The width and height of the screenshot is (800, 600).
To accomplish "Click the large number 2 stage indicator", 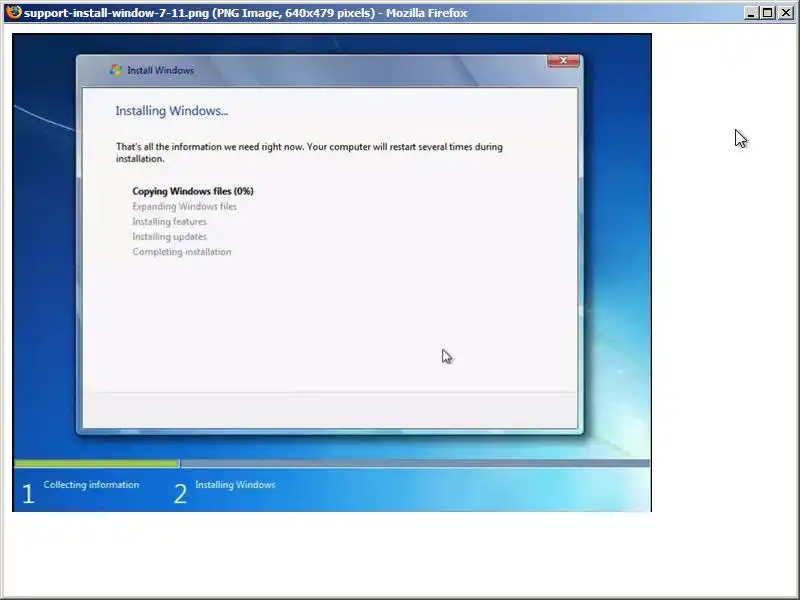I will point(180,494).
